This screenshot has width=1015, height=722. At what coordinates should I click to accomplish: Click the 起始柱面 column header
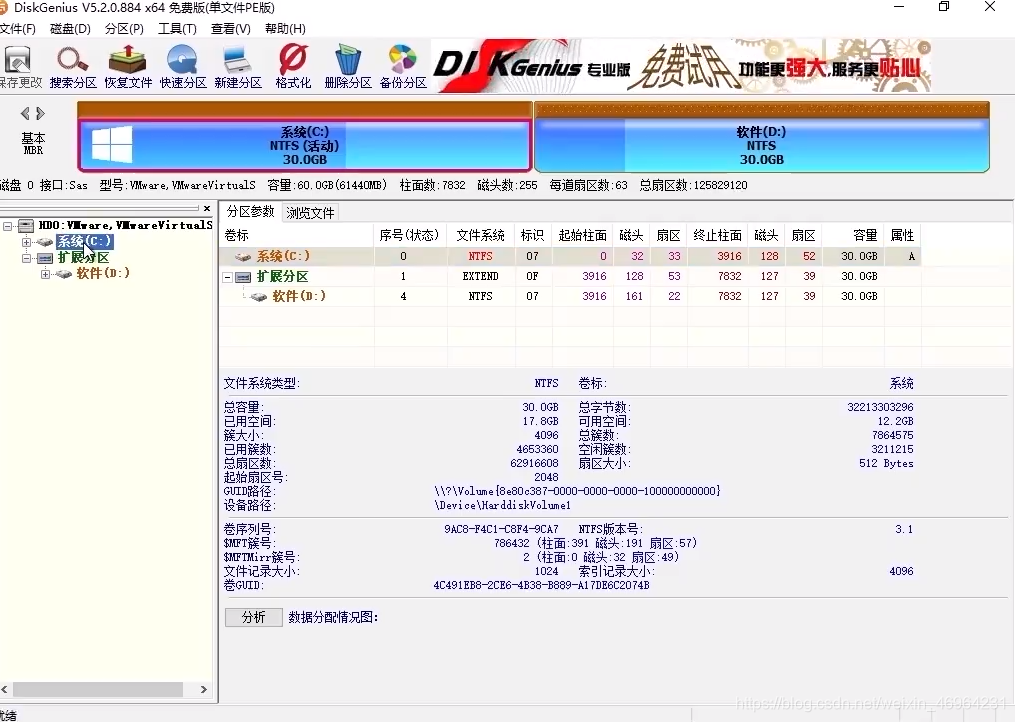(582, 235)
